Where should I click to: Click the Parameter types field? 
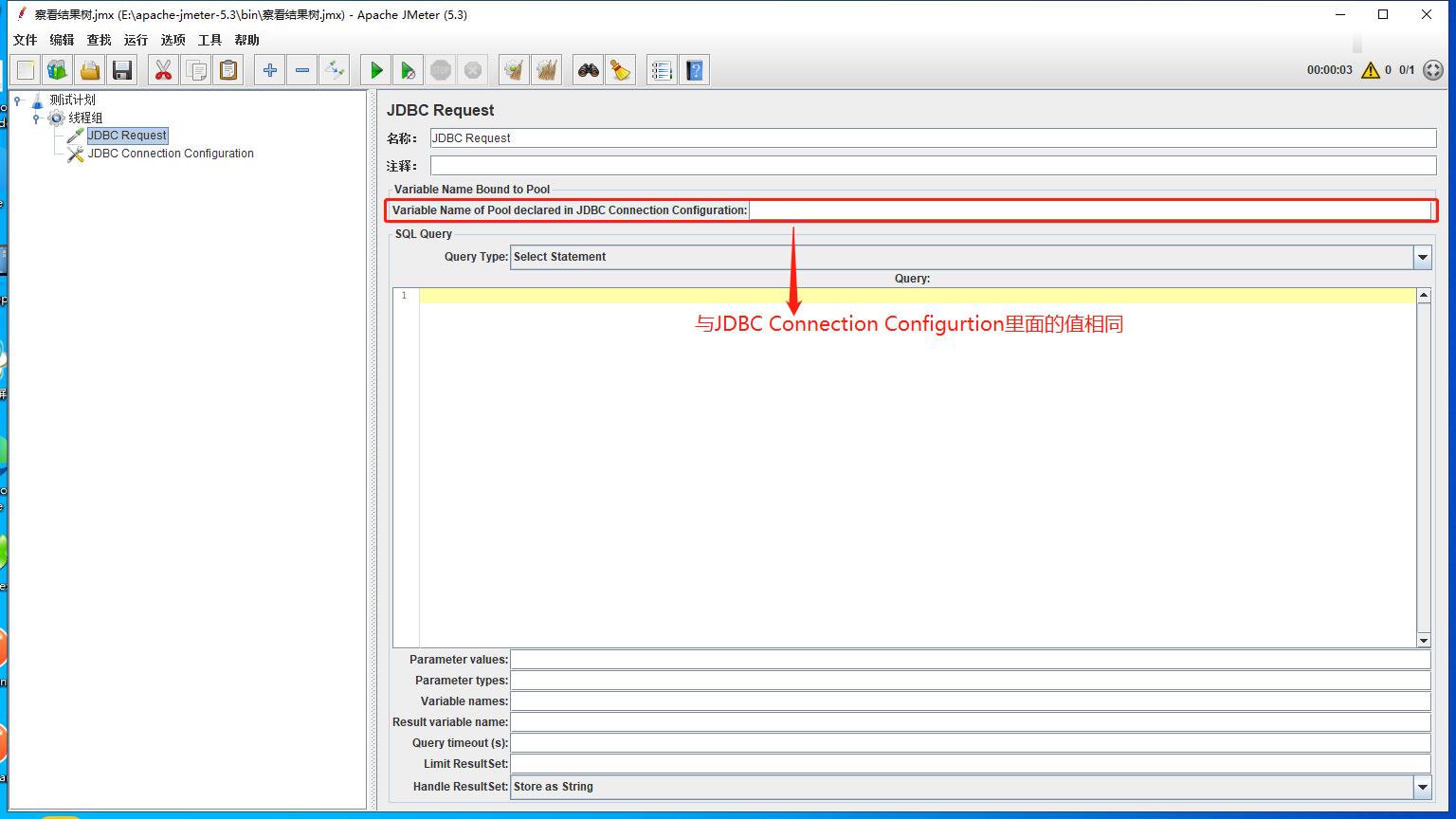click(970, 681)
